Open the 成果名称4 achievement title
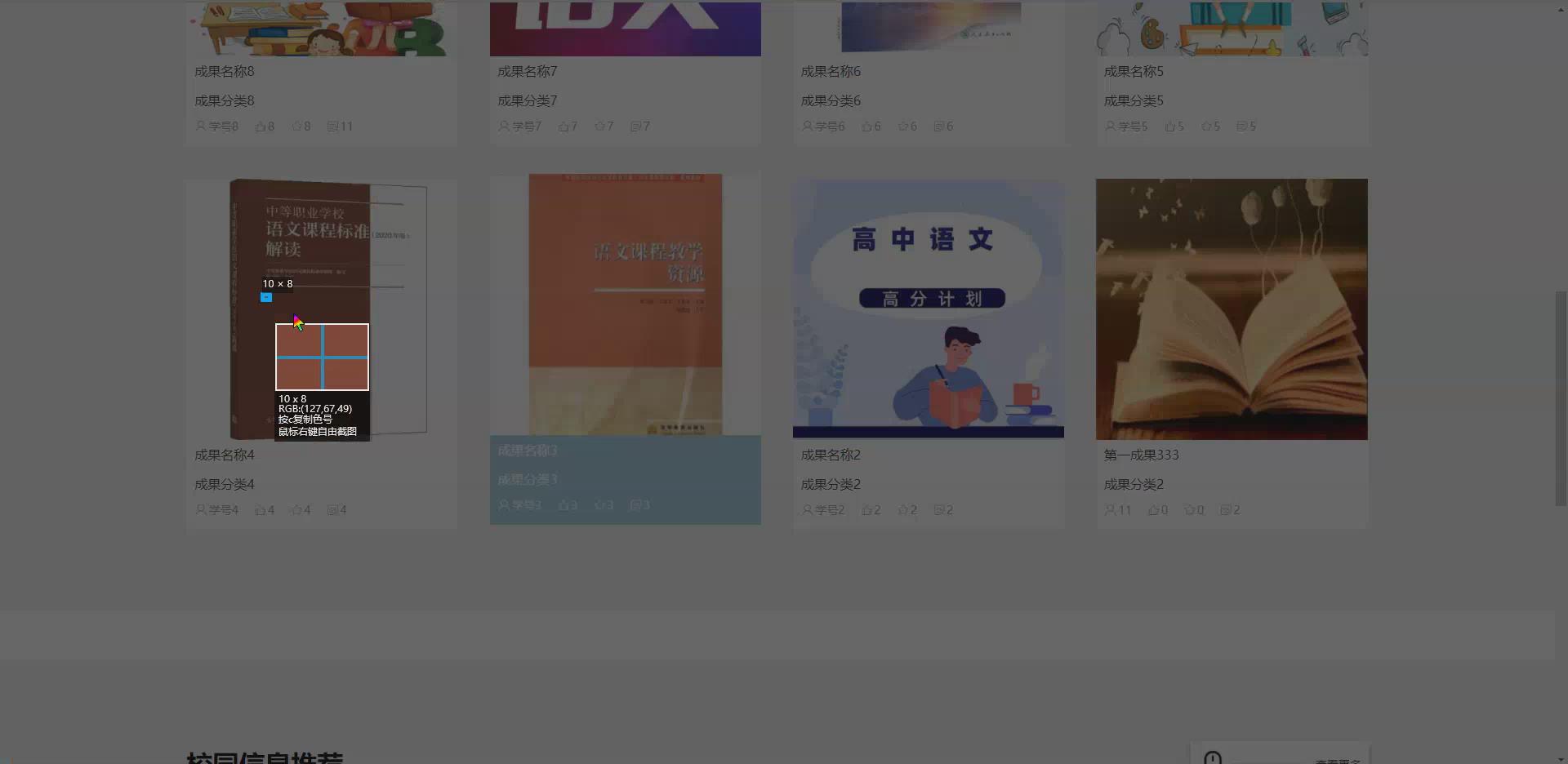The image size is (1568, 764). [224, 455]
